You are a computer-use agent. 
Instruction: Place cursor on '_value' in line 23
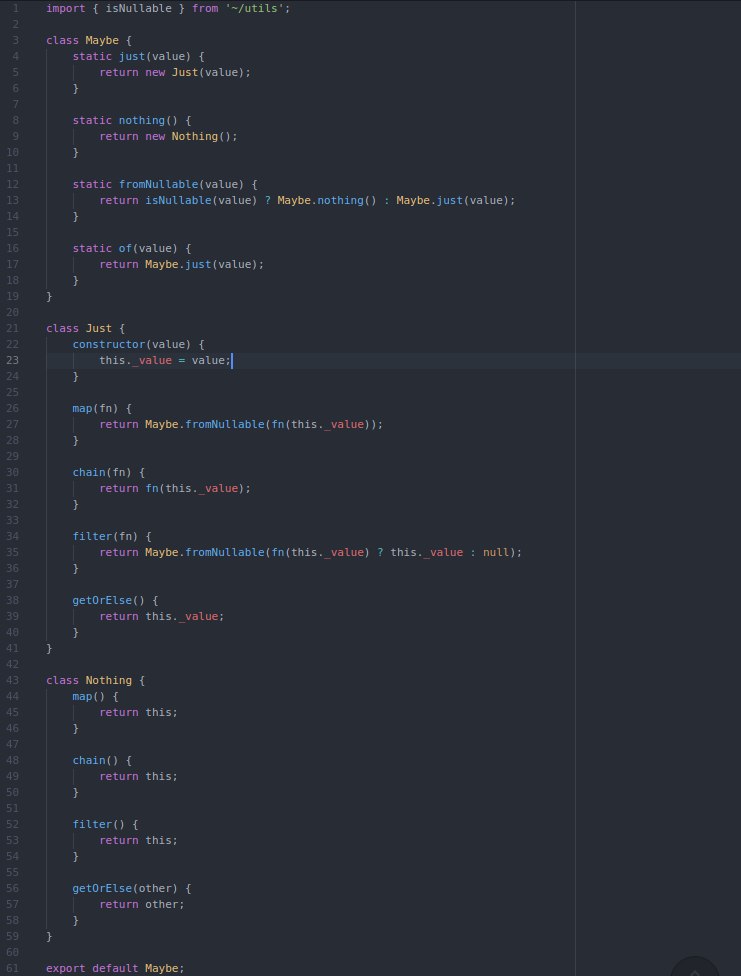click(x=152, y=360)
